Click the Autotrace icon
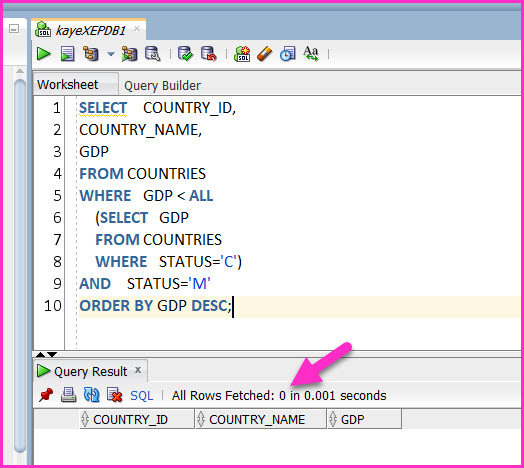Image resolution: width=524 pixels, height=468 pixels. click(x=129, y=54)
